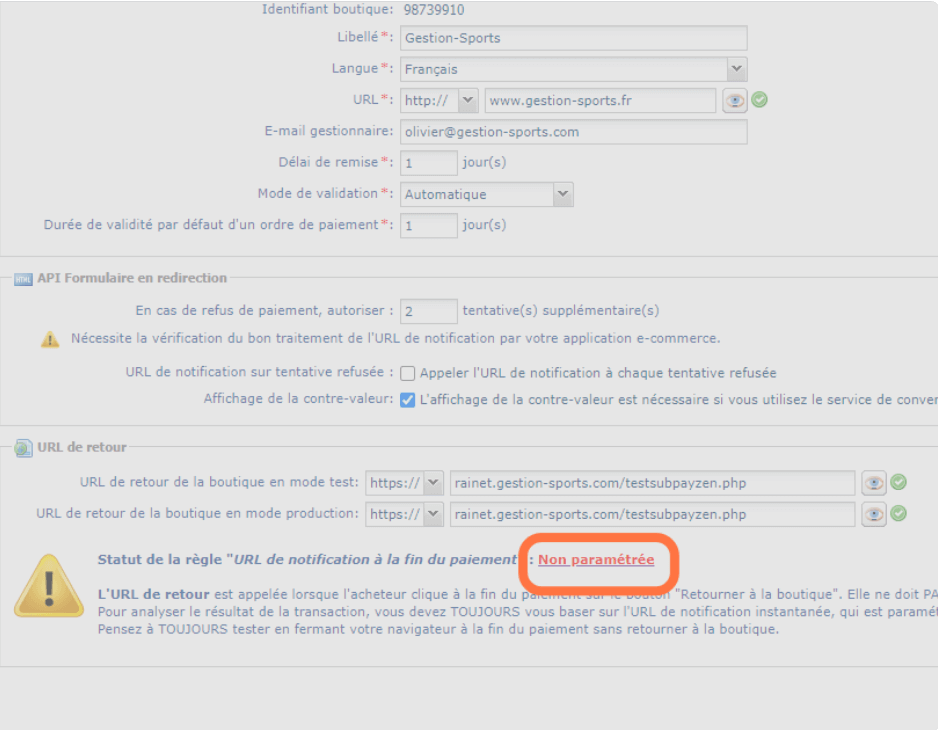Click eye icon for production mode return URL

click(874, 514)
